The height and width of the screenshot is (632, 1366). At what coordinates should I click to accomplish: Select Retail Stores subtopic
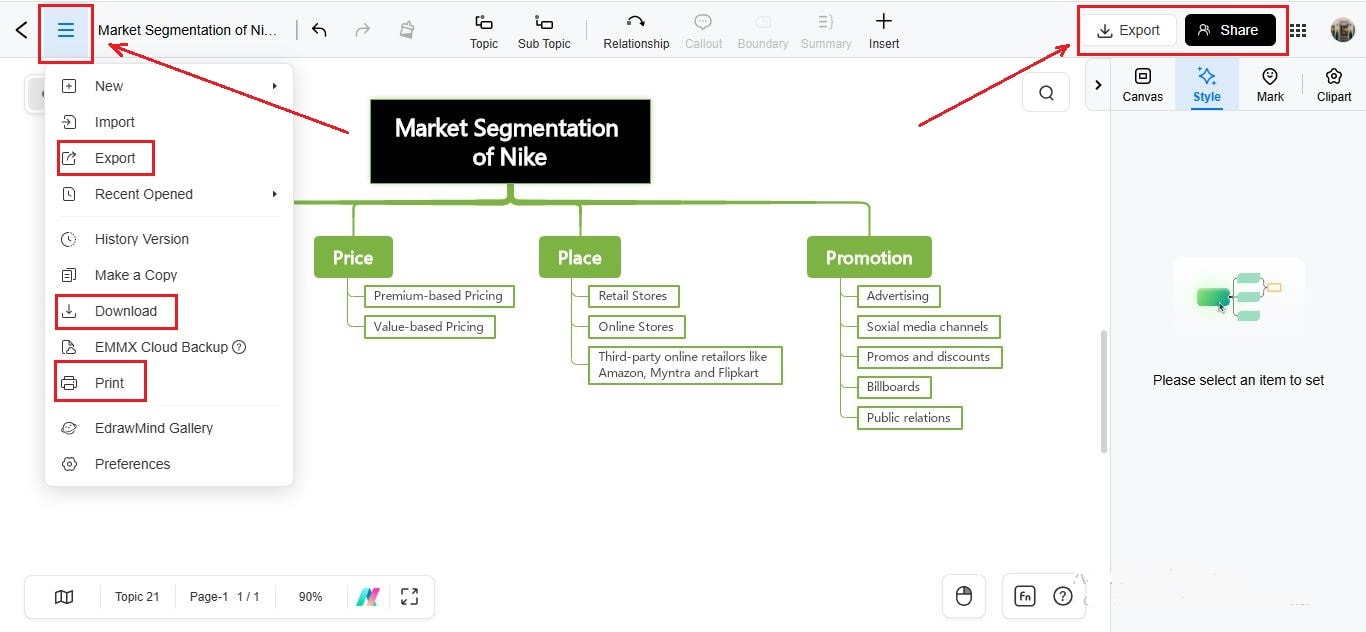633,296
